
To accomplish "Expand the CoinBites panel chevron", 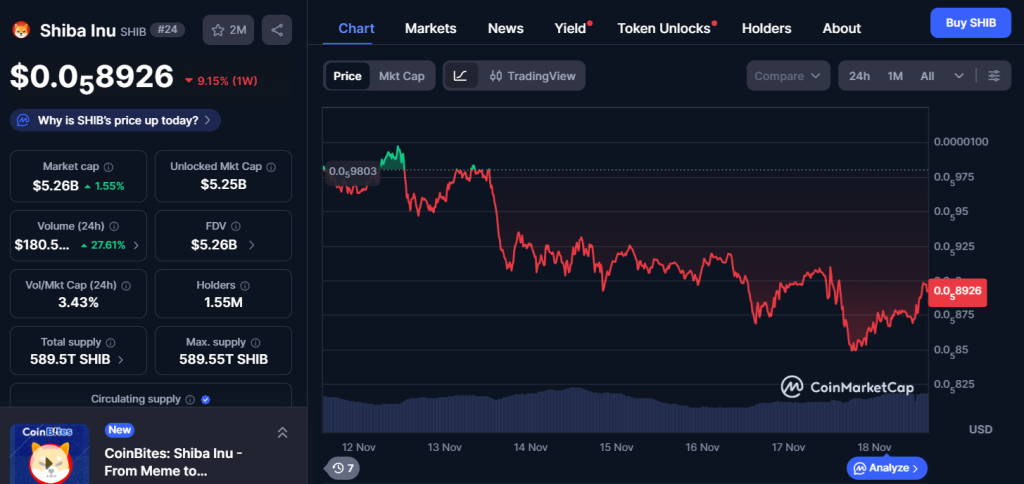I will click(282, 432).
